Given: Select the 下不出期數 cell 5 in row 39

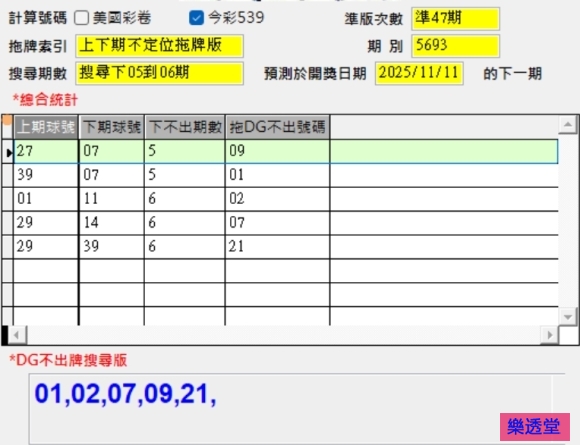Looking at the screenshot, I should [185, 175].
